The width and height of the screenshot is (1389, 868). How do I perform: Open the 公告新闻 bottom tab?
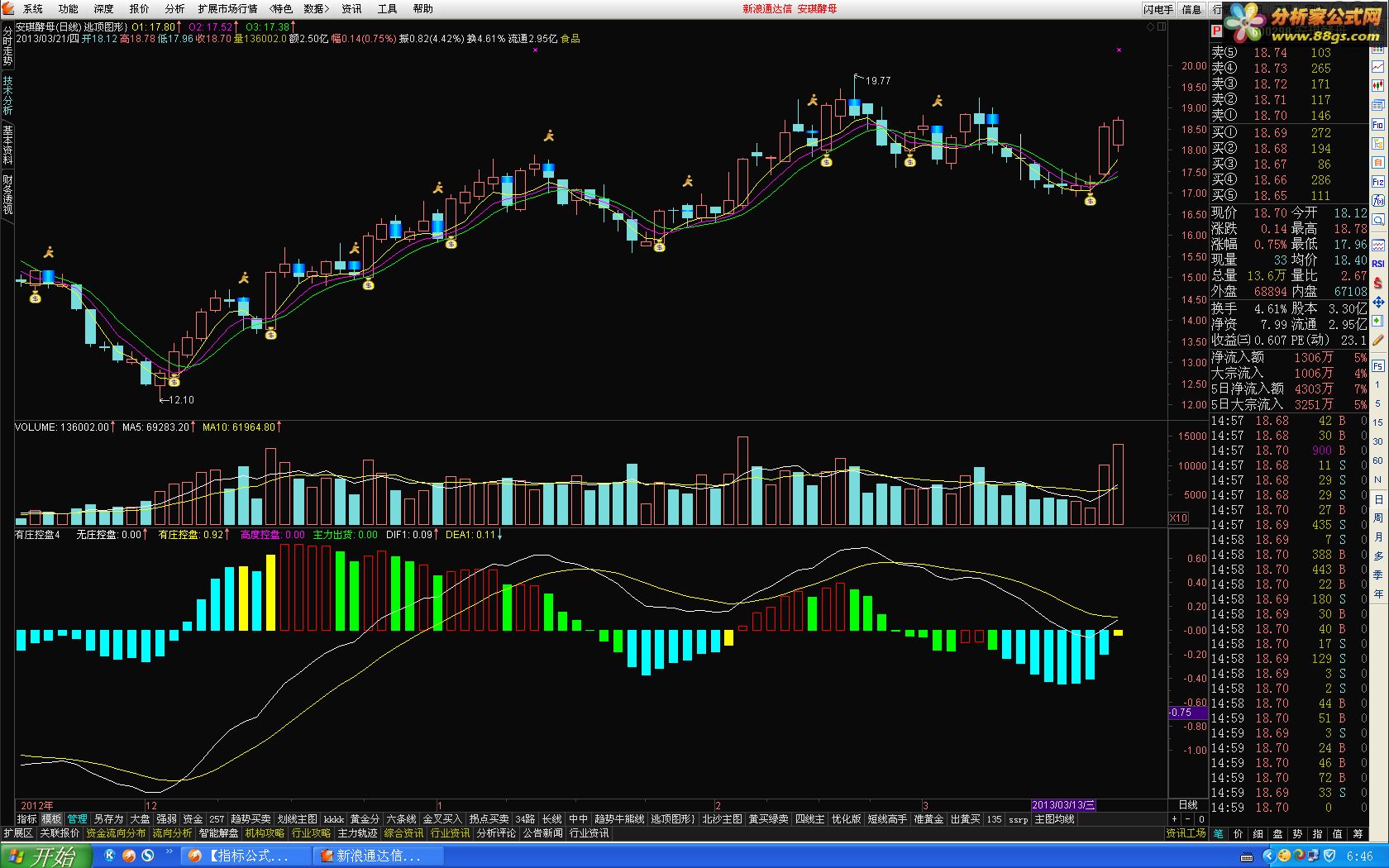click(x=542, y=833)
